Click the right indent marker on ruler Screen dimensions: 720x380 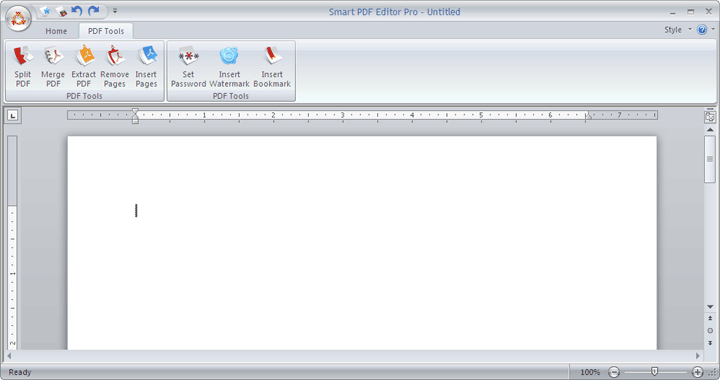click(x=588, y=116)
